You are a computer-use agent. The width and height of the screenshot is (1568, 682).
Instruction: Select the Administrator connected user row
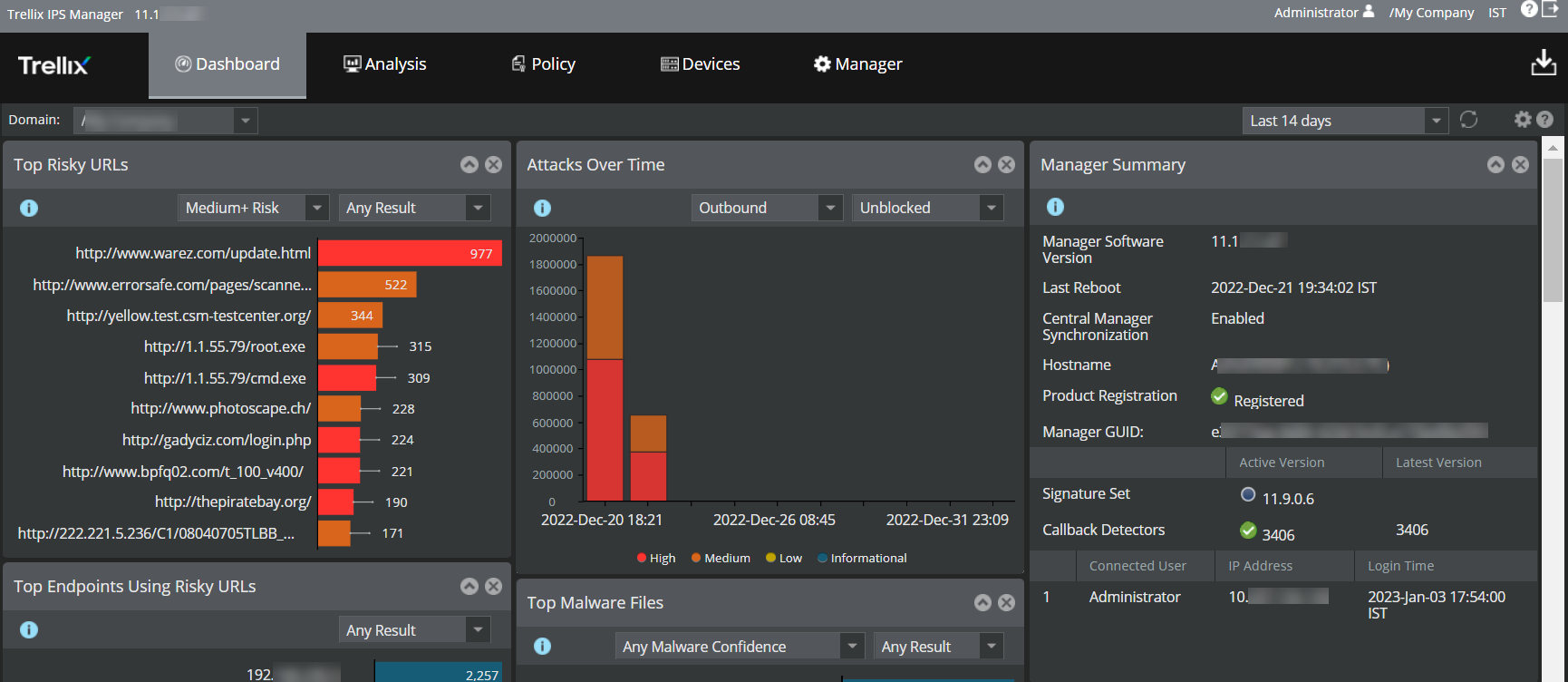tap(1283, 604)
